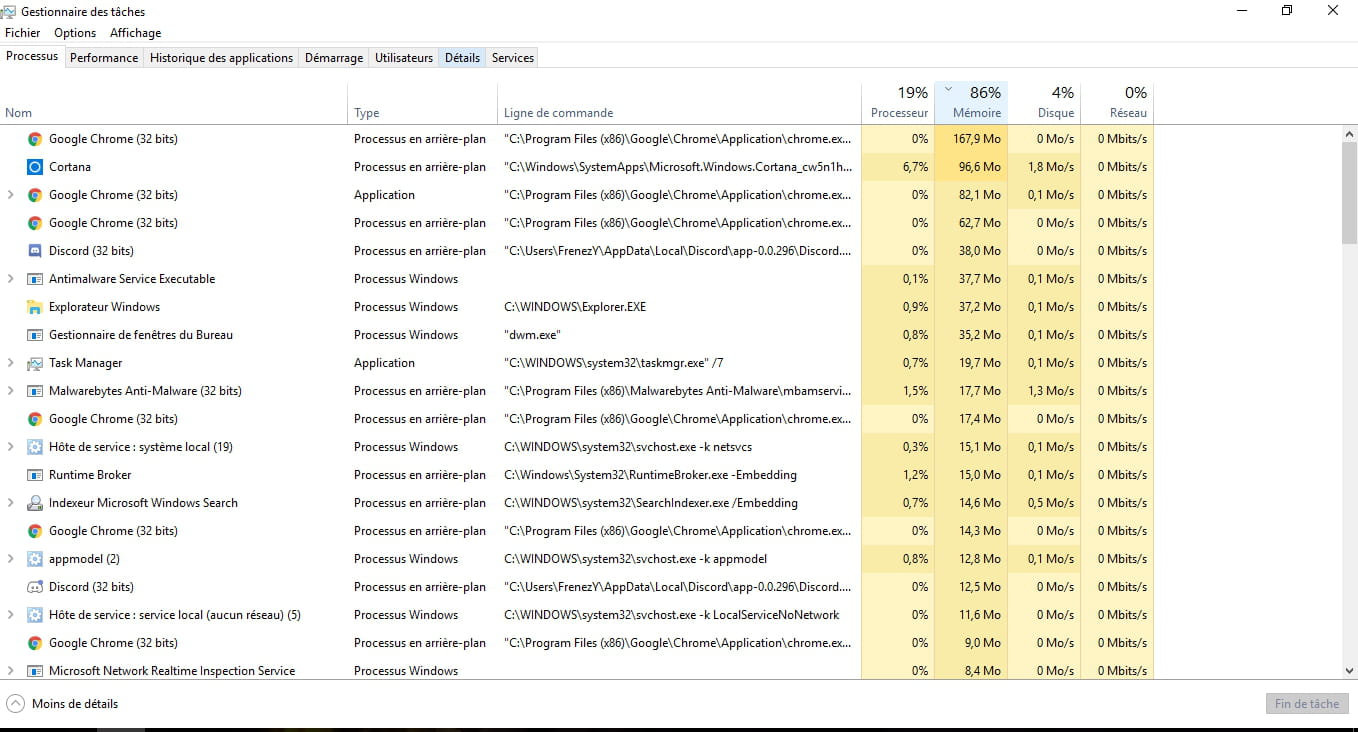
Task: Click the Discord icon in the 38,0 Mo row
Action: pos(35,251)
